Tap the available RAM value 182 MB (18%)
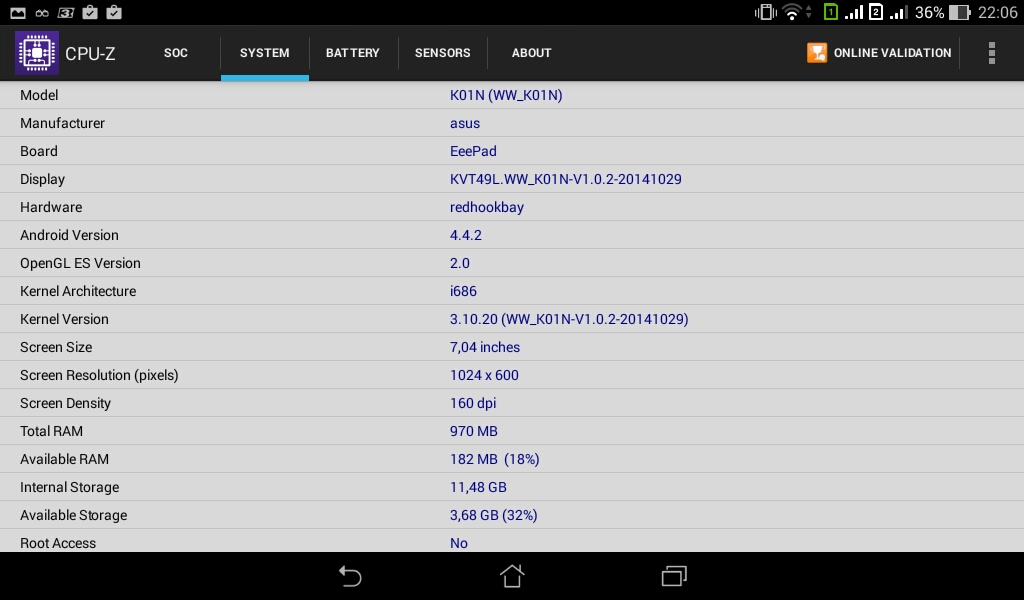Screen dimensions: 1024x600 coord(494,460)
